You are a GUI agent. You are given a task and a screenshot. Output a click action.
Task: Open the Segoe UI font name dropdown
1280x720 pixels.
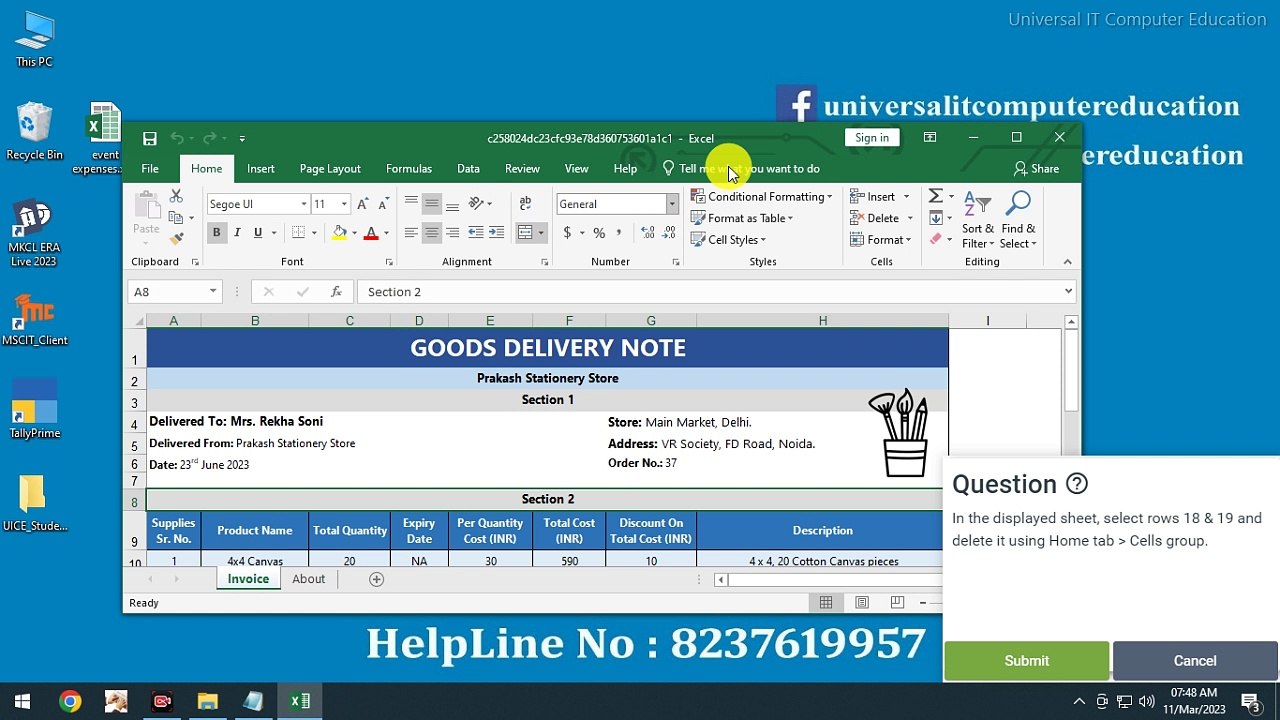pos(304,204)
